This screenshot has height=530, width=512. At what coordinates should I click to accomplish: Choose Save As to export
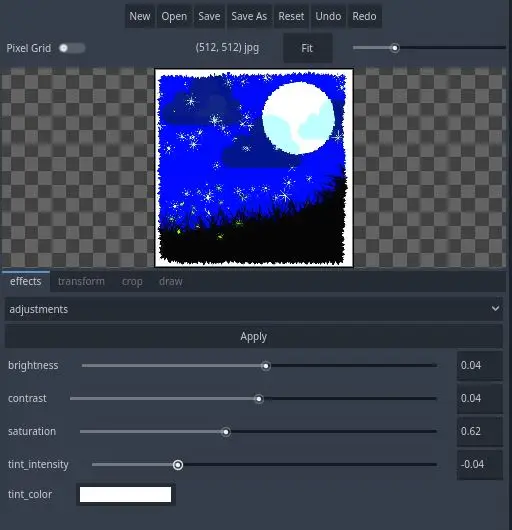click(x=249, y=16)
